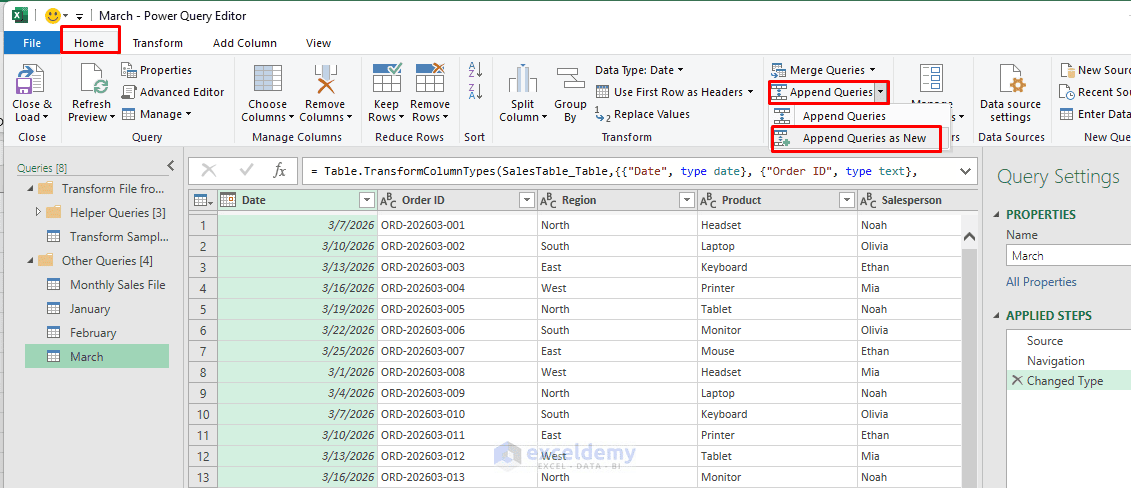The height and width of the screenshot is (488, 1131).
Task: Sort descending Z to A
Action: [475, 92]
